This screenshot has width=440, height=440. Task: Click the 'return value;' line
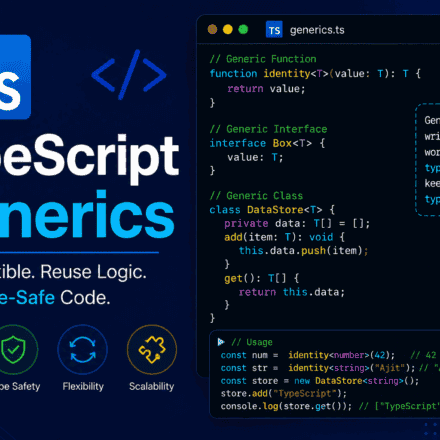pyautogui.click(x=266, y=89)
